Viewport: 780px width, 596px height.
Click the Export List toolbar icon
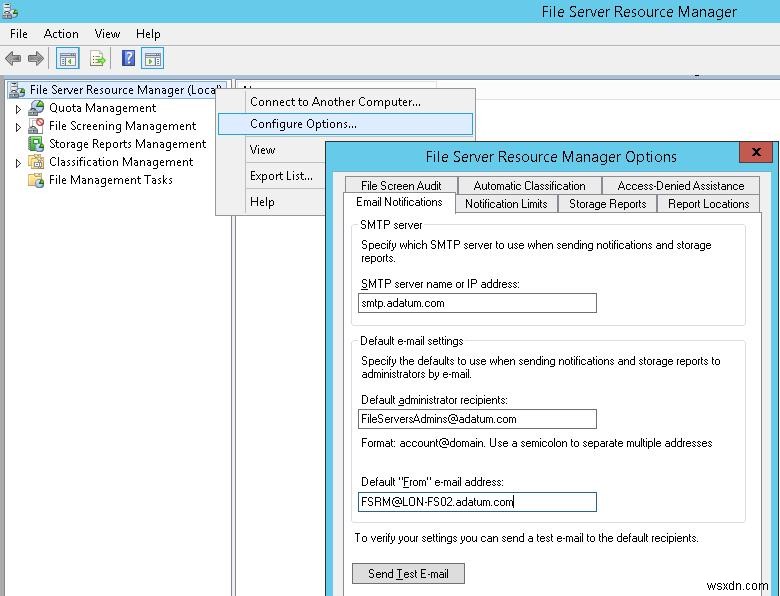click(x=98, y=59)
